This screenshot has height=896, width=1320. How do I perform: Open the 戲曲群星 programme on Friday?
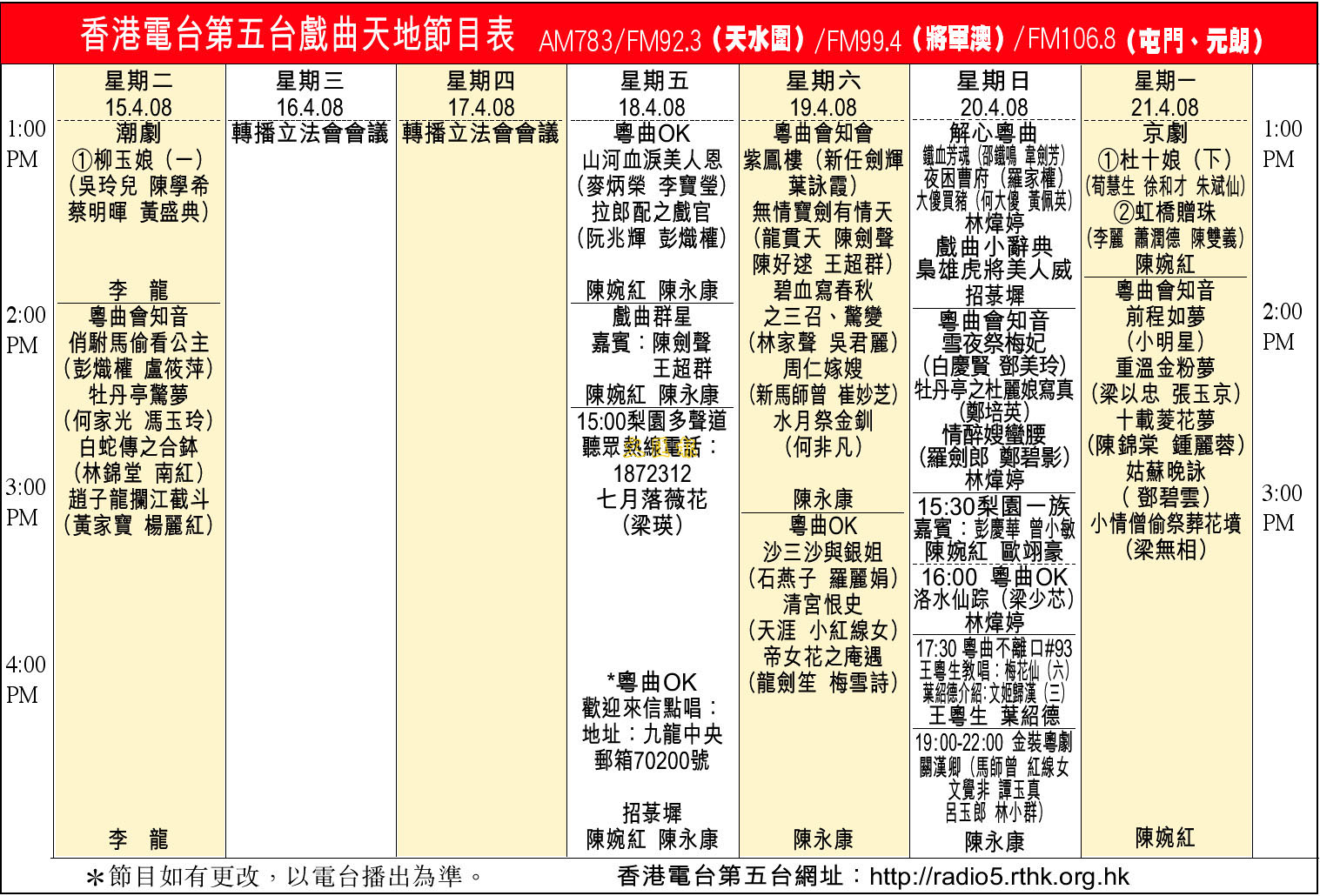pyautogui.click(x=652, y=317)
